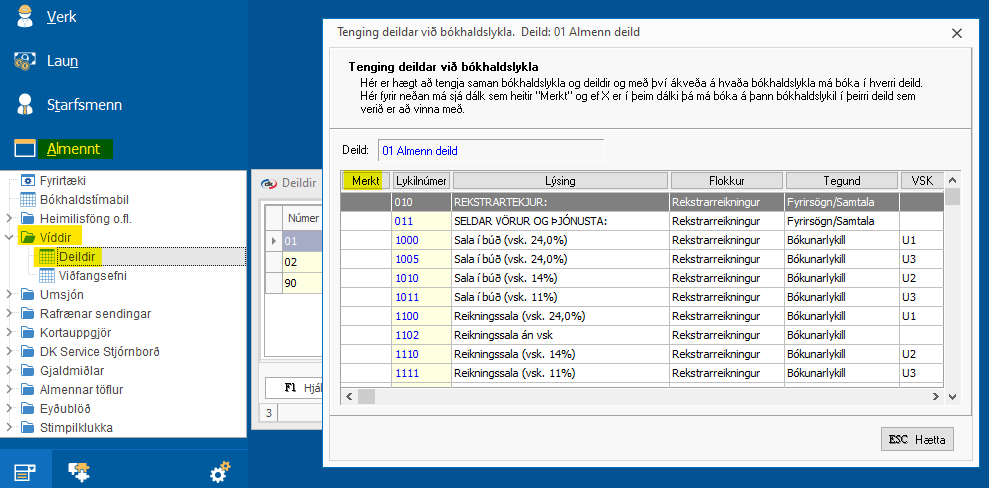Viewport: 989px width, 488px height.
Task: Toggle Merkt cell for account 1100
Action: click(365, 316)
